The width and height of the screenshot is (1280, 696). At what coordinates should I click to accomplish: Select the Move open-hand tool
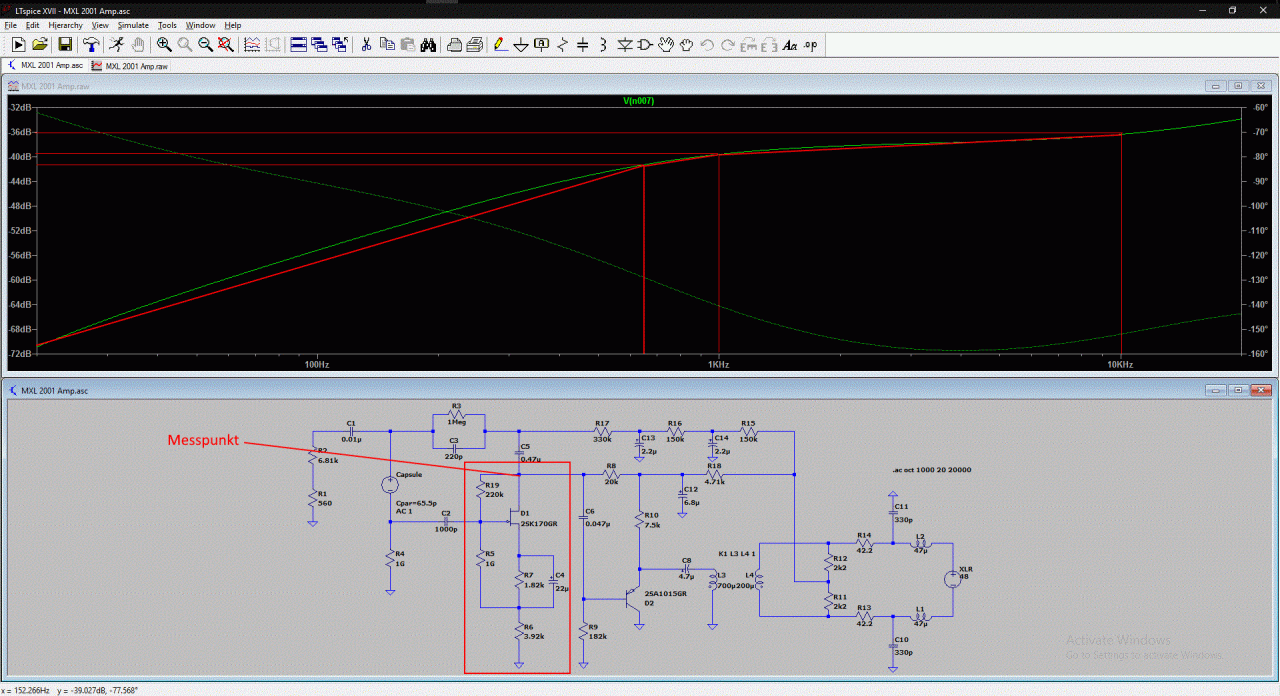tap(666, 45)
